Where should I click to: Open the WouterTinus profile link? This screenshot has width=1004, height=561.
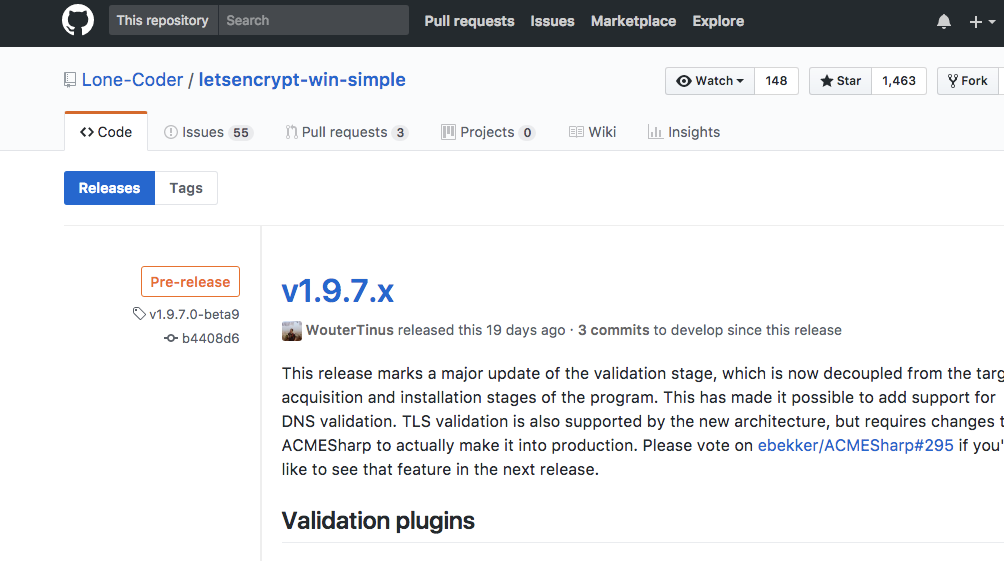click(x=350, y=330)
